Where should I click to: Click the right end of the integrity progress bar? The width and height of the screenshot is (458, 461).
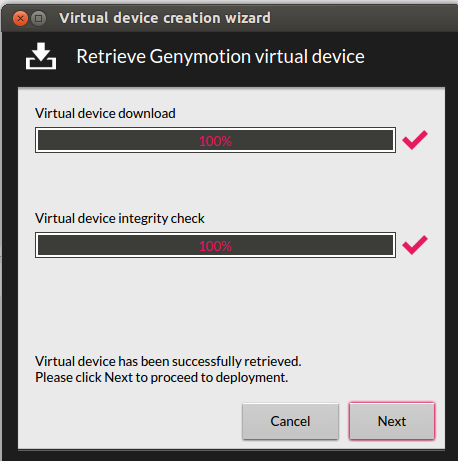(x=387, y=245)
